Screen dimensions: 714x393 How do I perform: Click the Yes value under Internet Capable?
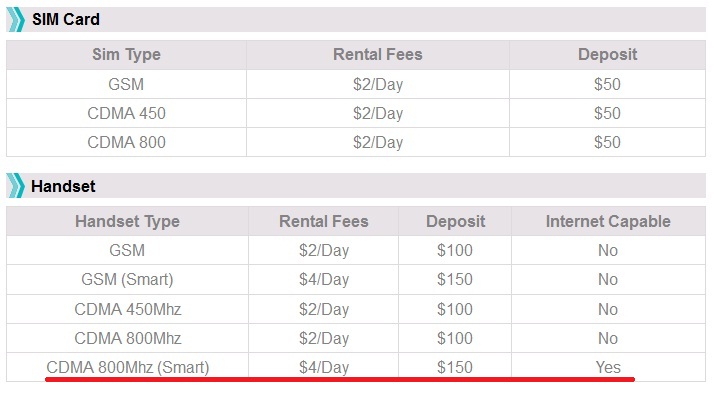pos(608,367)
